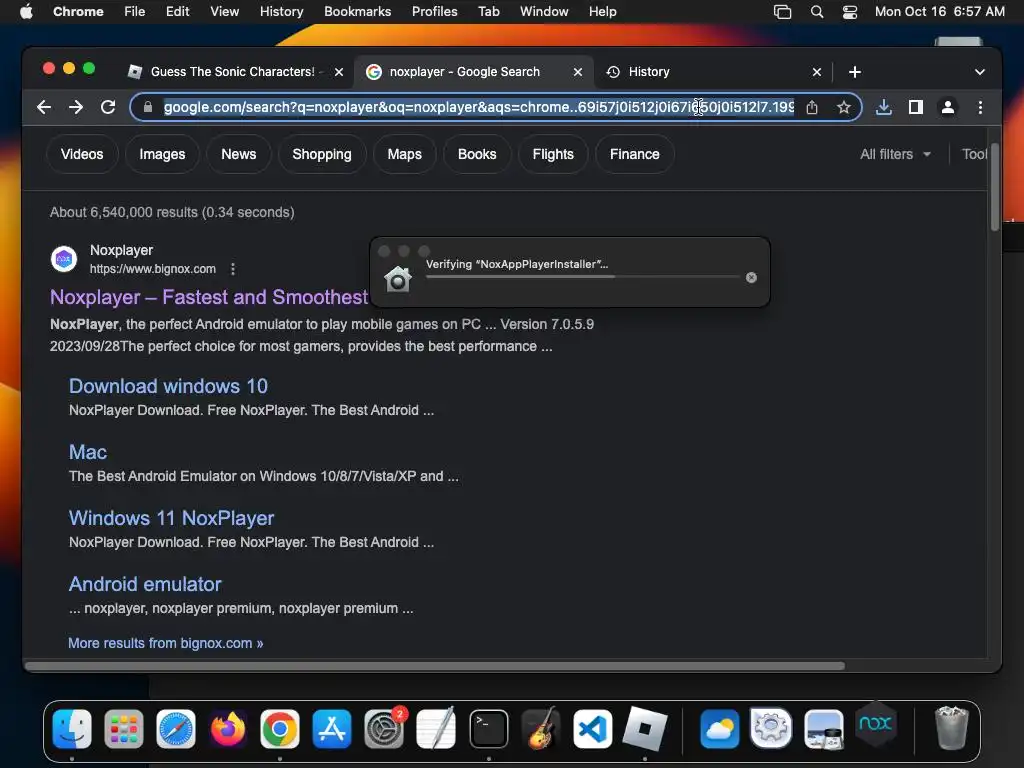The image size is (1024, 768).
Task: Open the Mac sitelink
Action: tap(88, 452)
